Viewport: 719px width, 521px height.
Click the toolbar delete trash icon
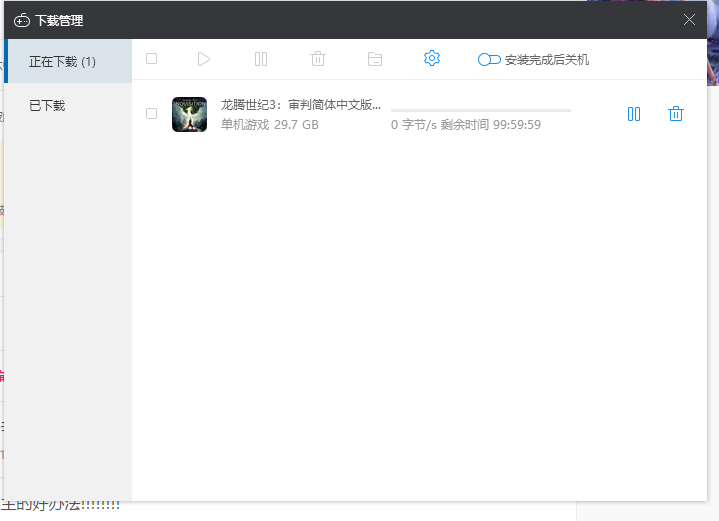point(318,59)
